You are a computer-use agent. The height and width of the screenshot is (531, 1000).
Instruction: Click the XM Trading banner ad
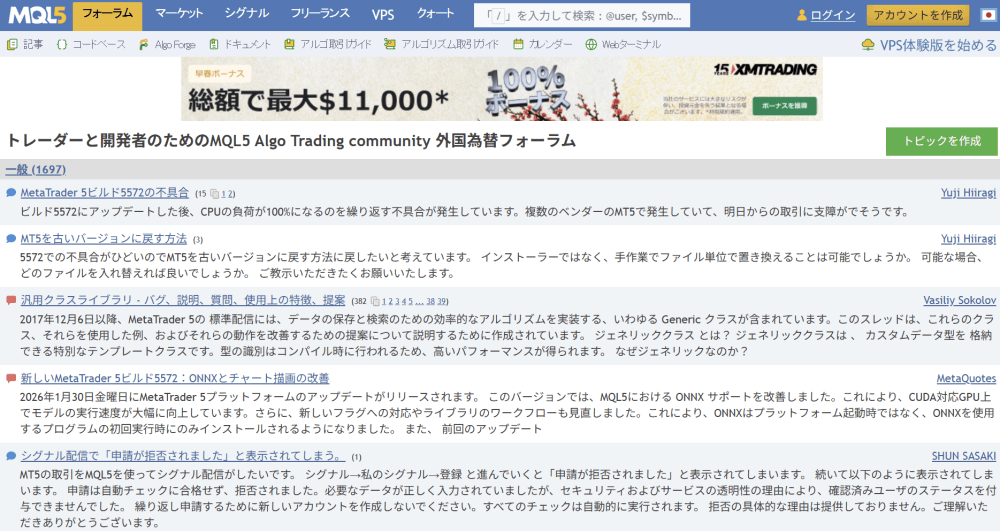pyautogui.click(x=501, y=89)
